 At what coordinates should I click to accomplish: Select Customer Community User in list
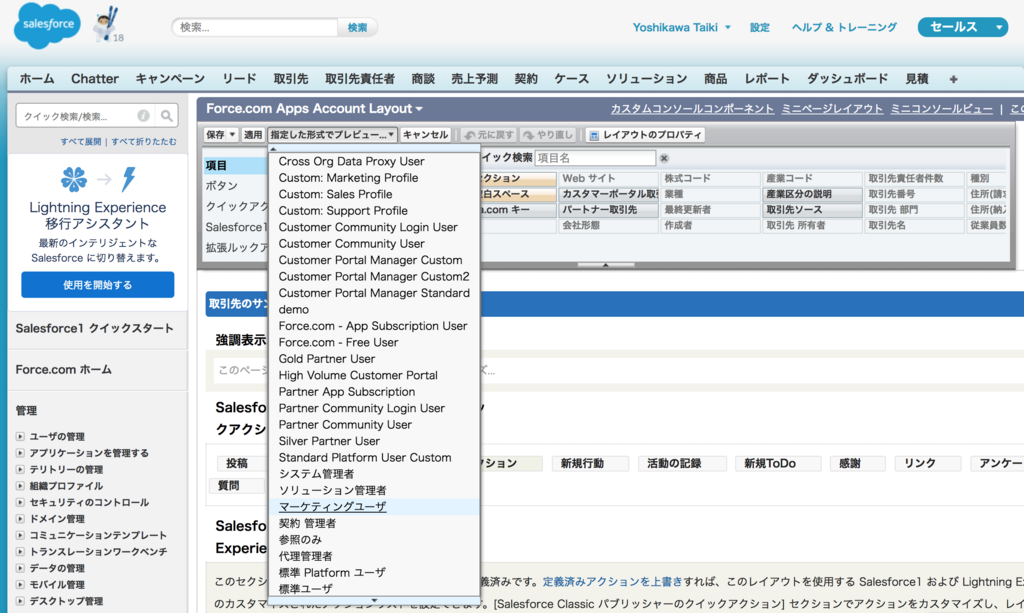[x=351, y=244]
